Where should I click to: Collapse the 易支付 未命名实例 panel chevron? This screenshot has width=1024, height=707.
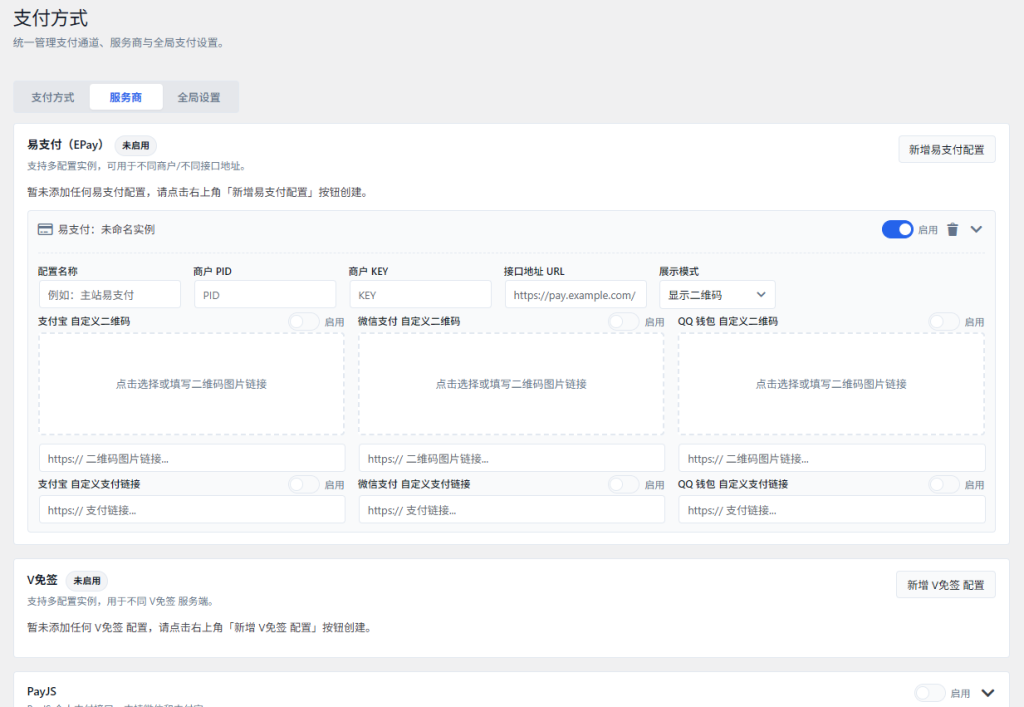[977, 230]
